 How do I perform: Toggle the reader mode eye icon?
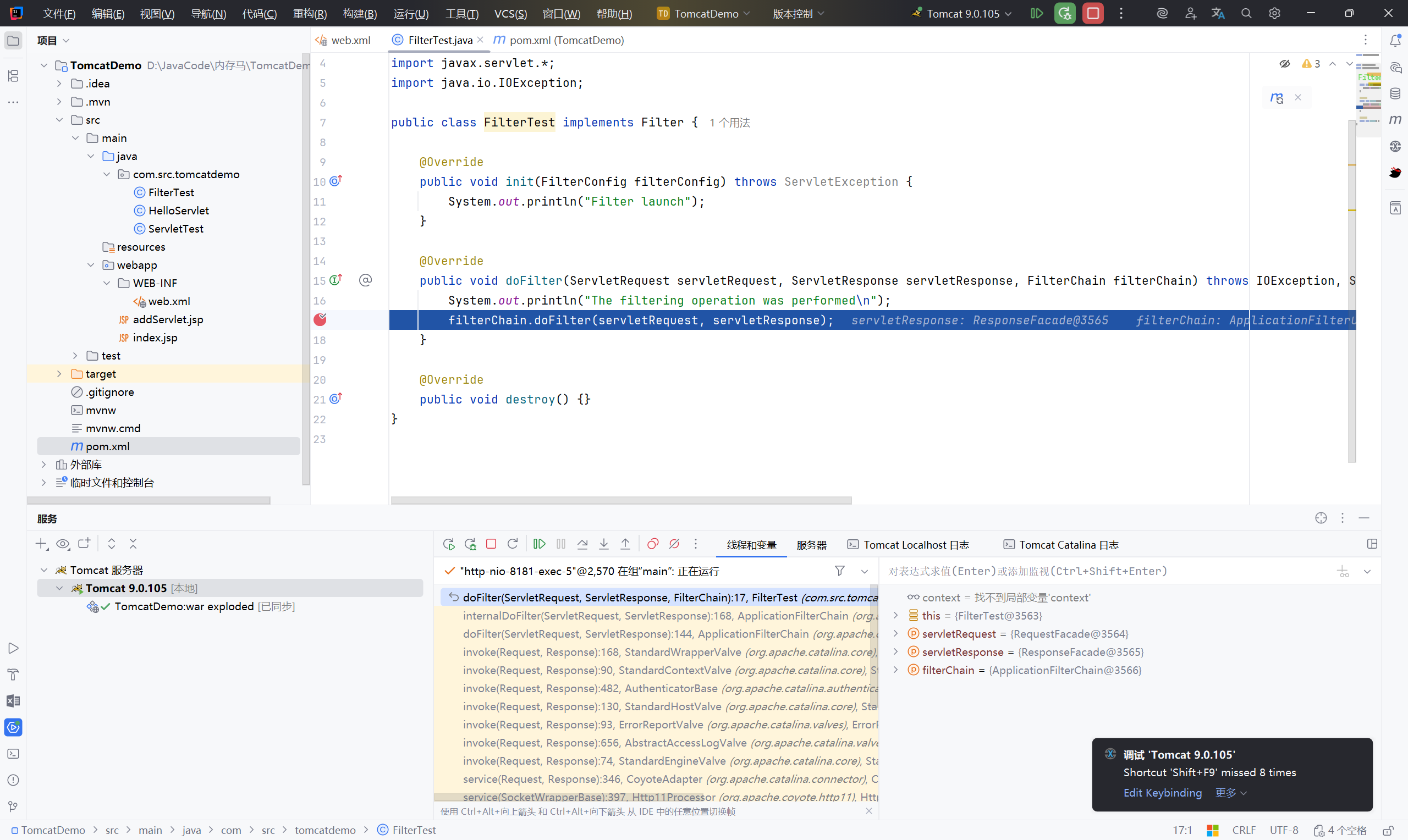point(1285,64)
